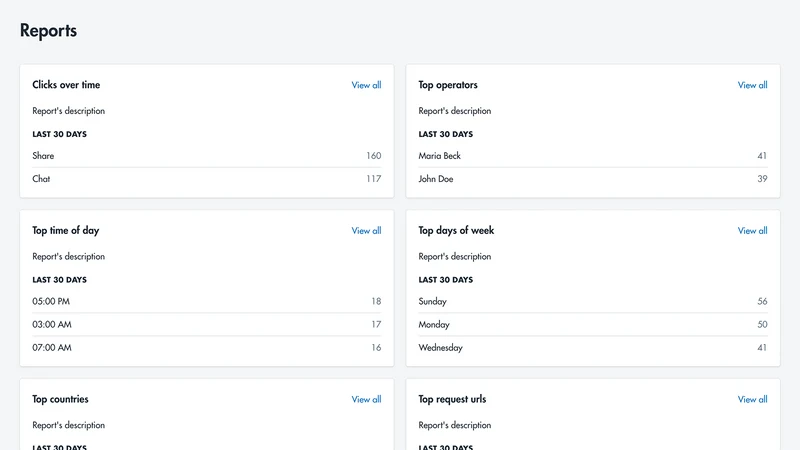Screen dimensions: 800x450
Task: Open View all for Top time of day
Action: click(366, 231)
